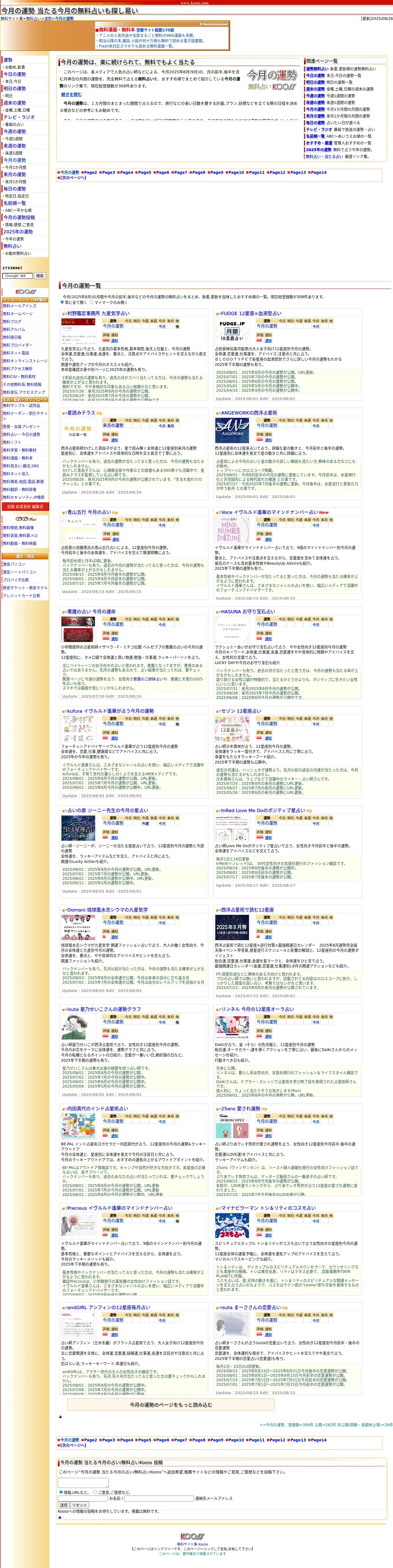
Task: Open 格安チケット・格安ホテル sidebar link
Action: (x=25, y=588)
